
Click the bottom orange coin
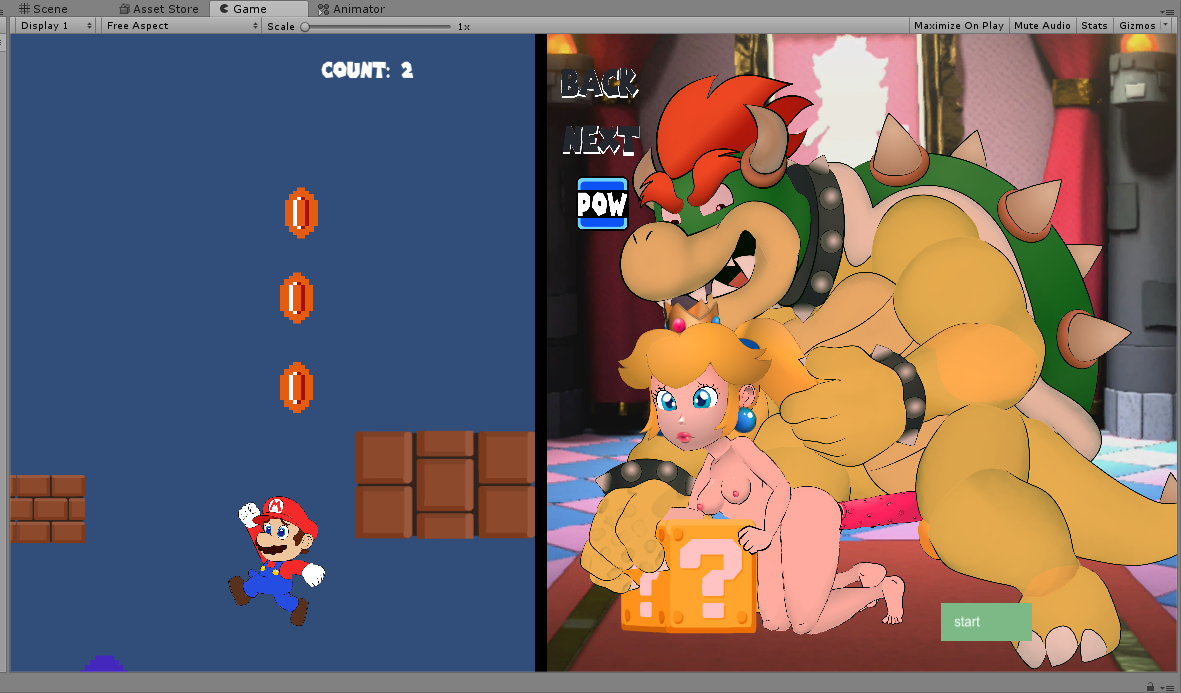[296, 388]
